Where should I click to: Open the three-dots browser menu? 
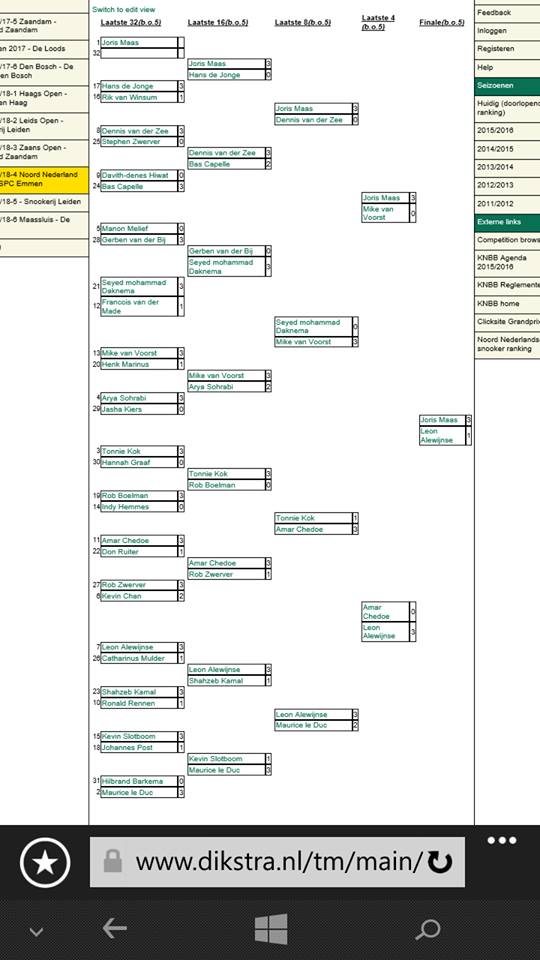pos(502,841)
